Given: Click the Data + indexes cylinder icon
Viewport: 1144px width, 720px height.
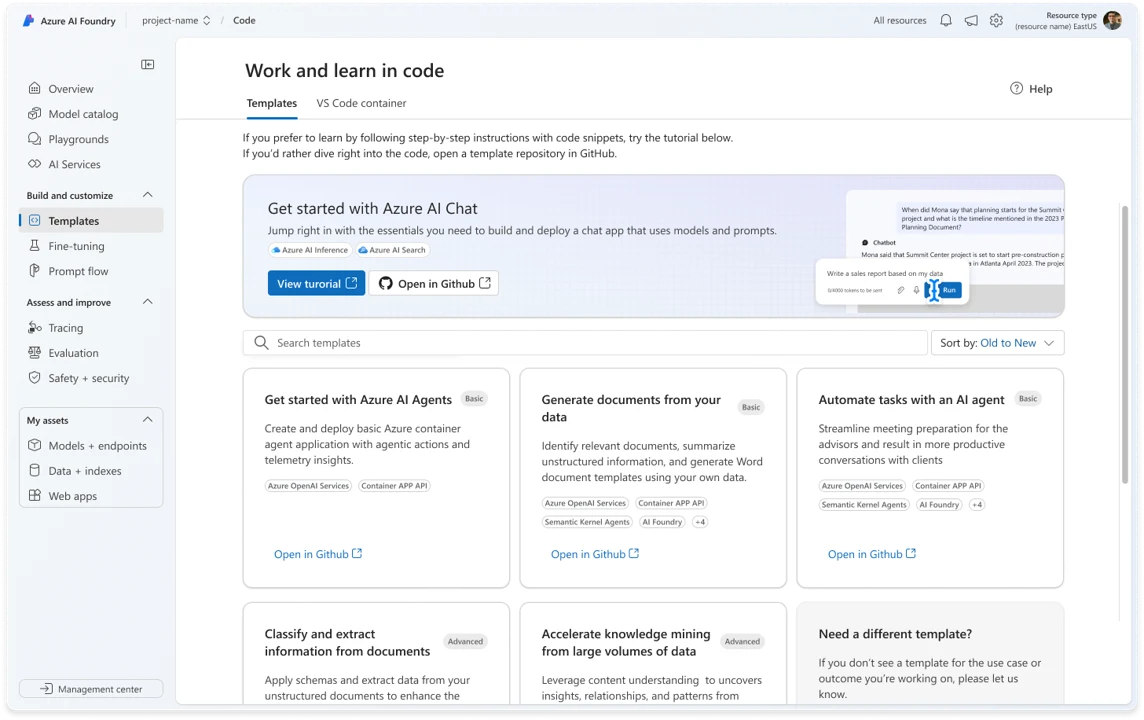Looking at the screenshot, I should click(x=34, y=471).
